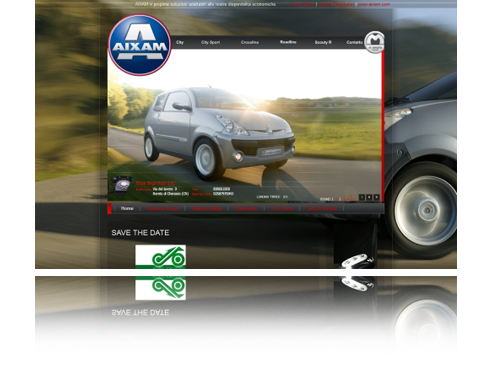The width and height of the screenshot is (487, 376).
Task: Click the address line "Via del lavoro 3"
Action: tap(165, 189)
